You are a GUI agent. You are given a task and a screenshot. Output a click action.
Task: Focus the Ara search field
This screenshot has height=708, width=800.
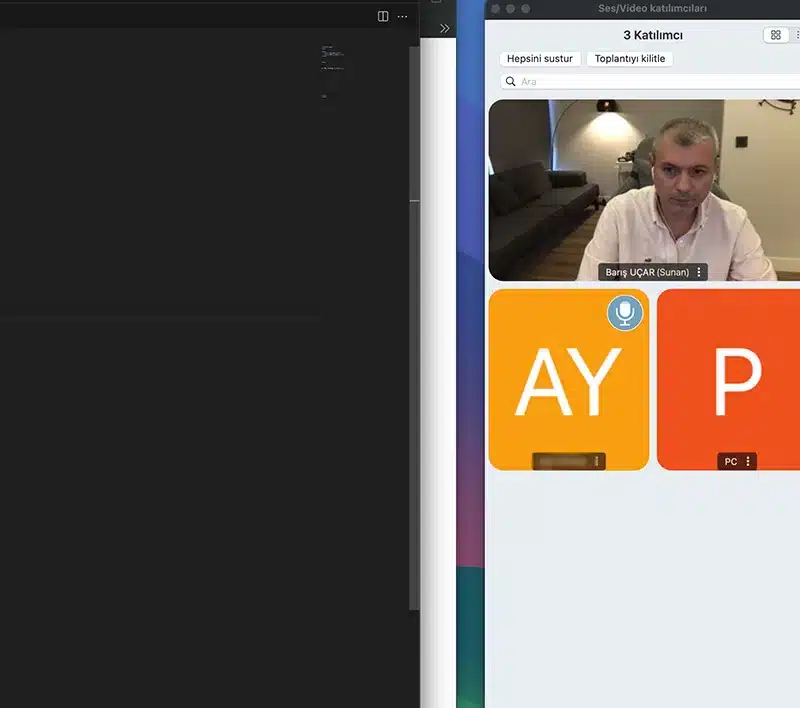coord(651,82)
